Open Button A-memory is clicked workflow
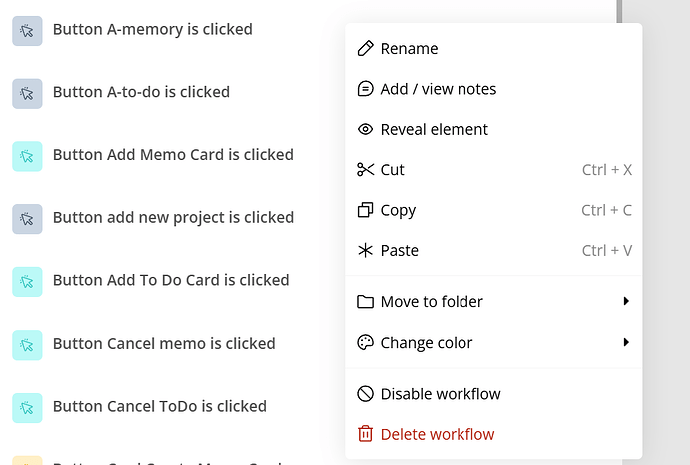Viewport: 690px width, 465px height. click(x=153, y=29)
